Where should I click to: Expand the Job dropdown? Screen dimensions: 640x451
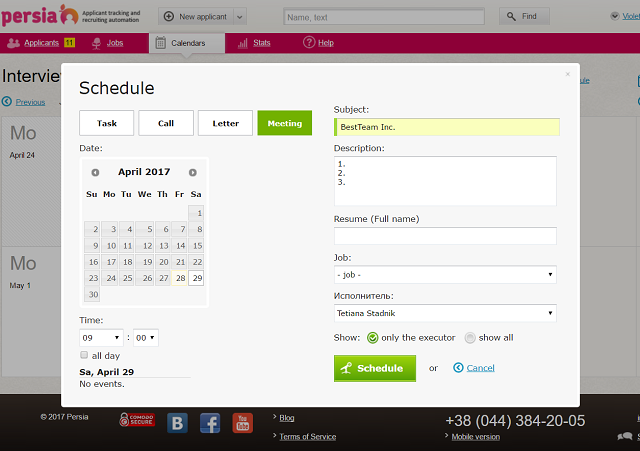[445, 275]
